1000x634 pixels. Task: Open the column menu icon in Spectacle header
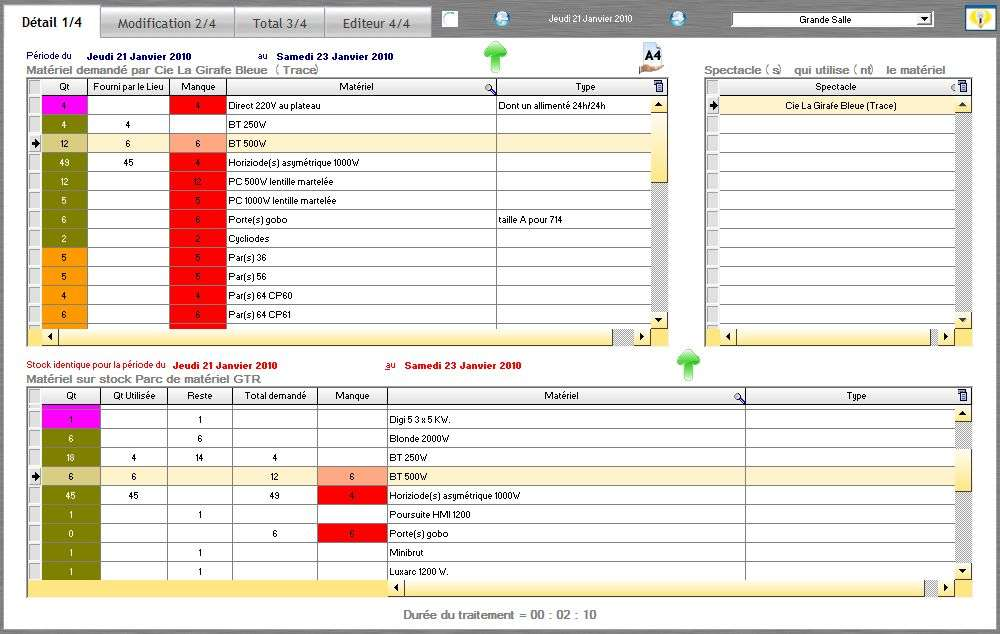(963, 87)
